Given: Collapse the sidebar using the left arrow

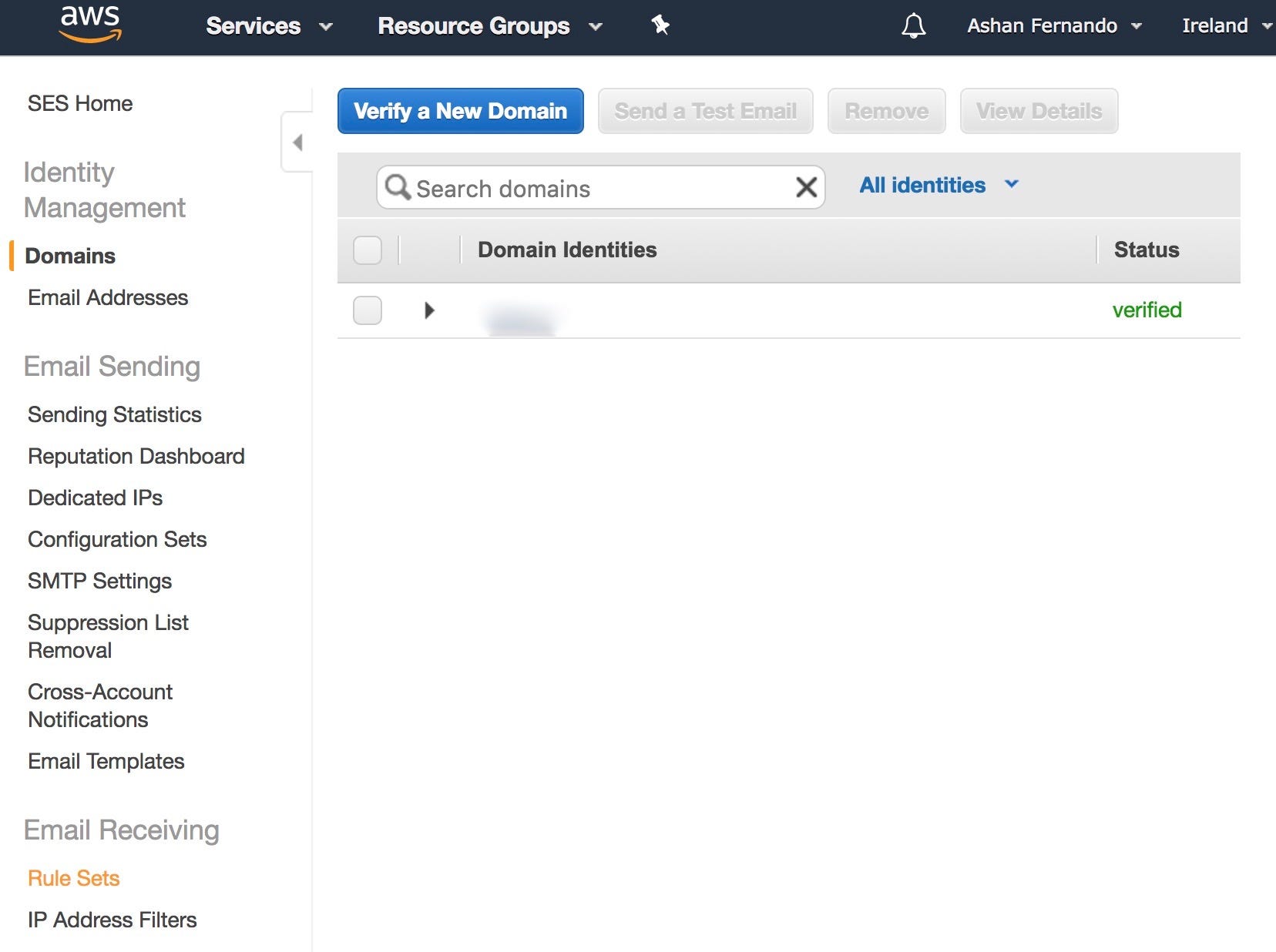Looking at the screenshot, I should [297, 142].
